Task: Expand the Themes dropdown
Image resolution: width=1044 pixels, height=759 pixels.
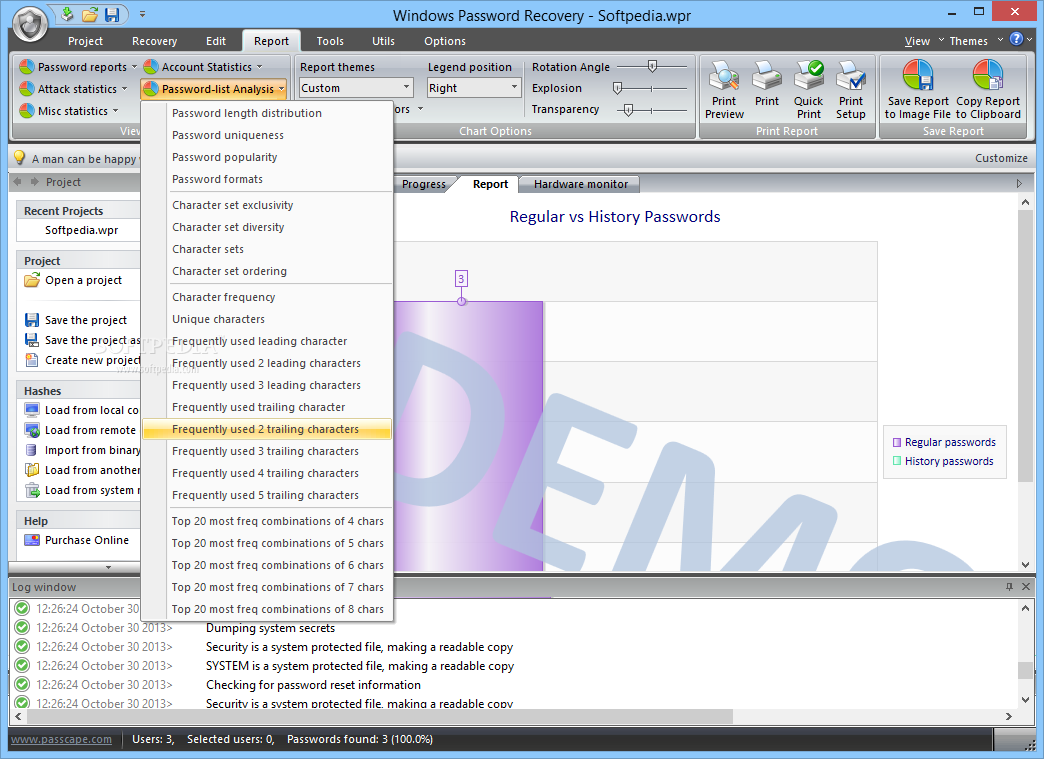Action: coord(976,41)
